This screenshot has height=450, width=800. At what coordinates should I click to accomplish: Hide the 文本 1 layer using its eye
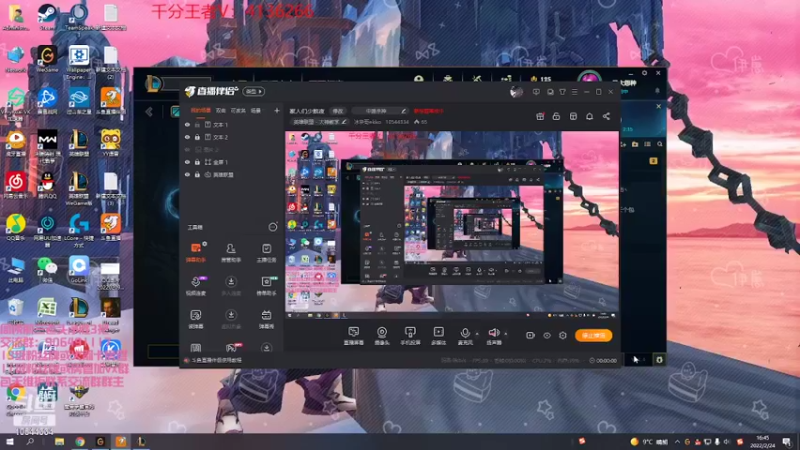[187, 124]
